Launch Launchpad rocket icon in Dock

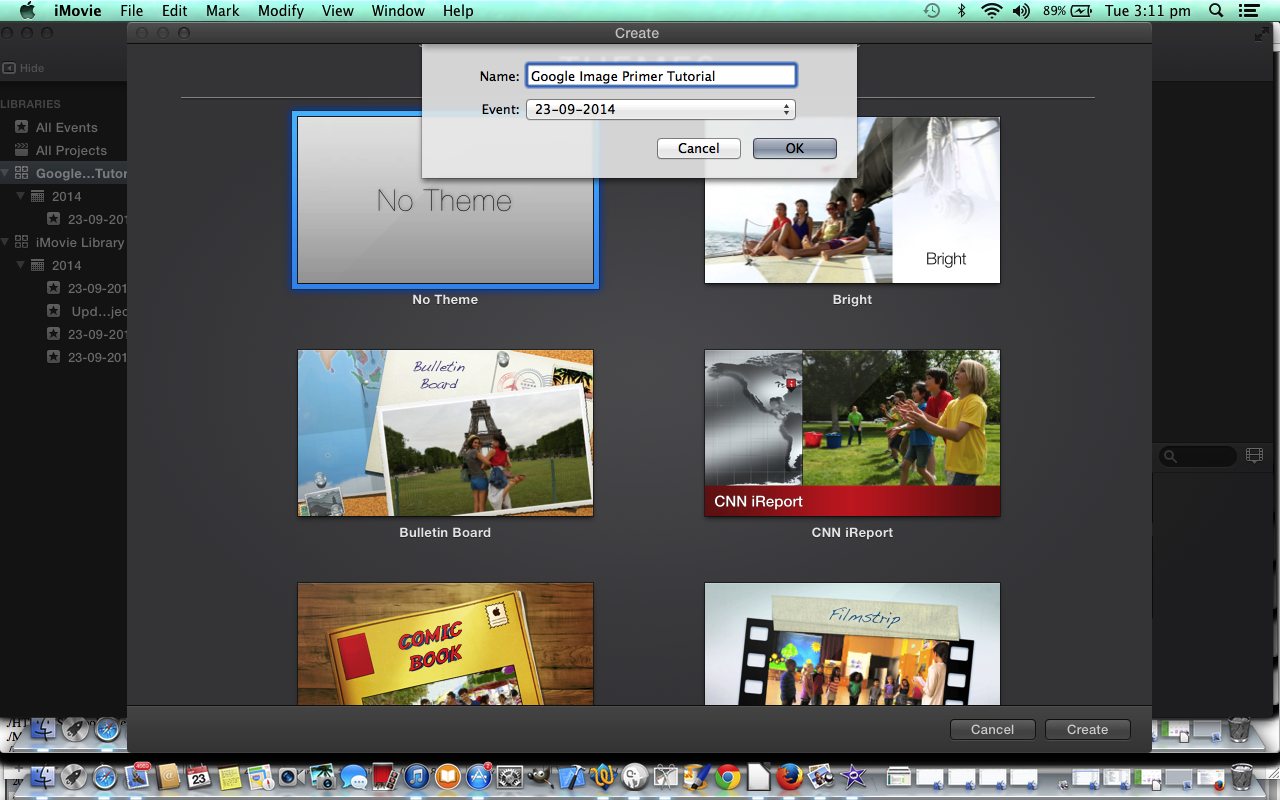tap(74, 777)
